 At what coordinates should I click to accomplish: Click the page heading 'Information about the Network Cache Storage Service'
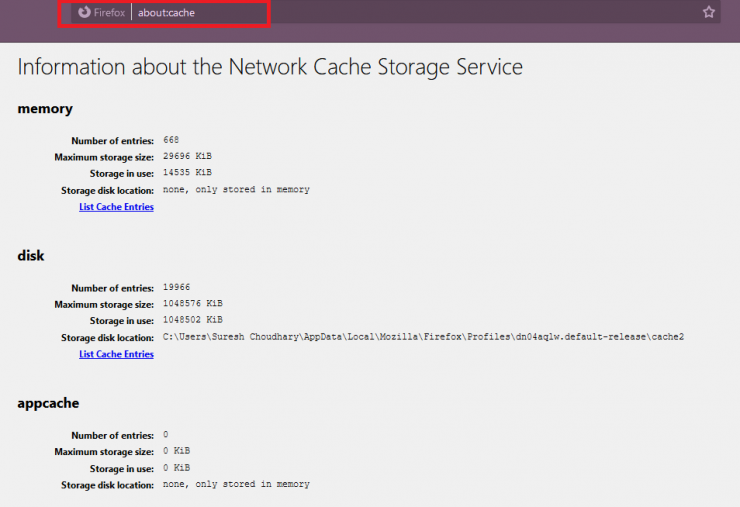[270, 67]
